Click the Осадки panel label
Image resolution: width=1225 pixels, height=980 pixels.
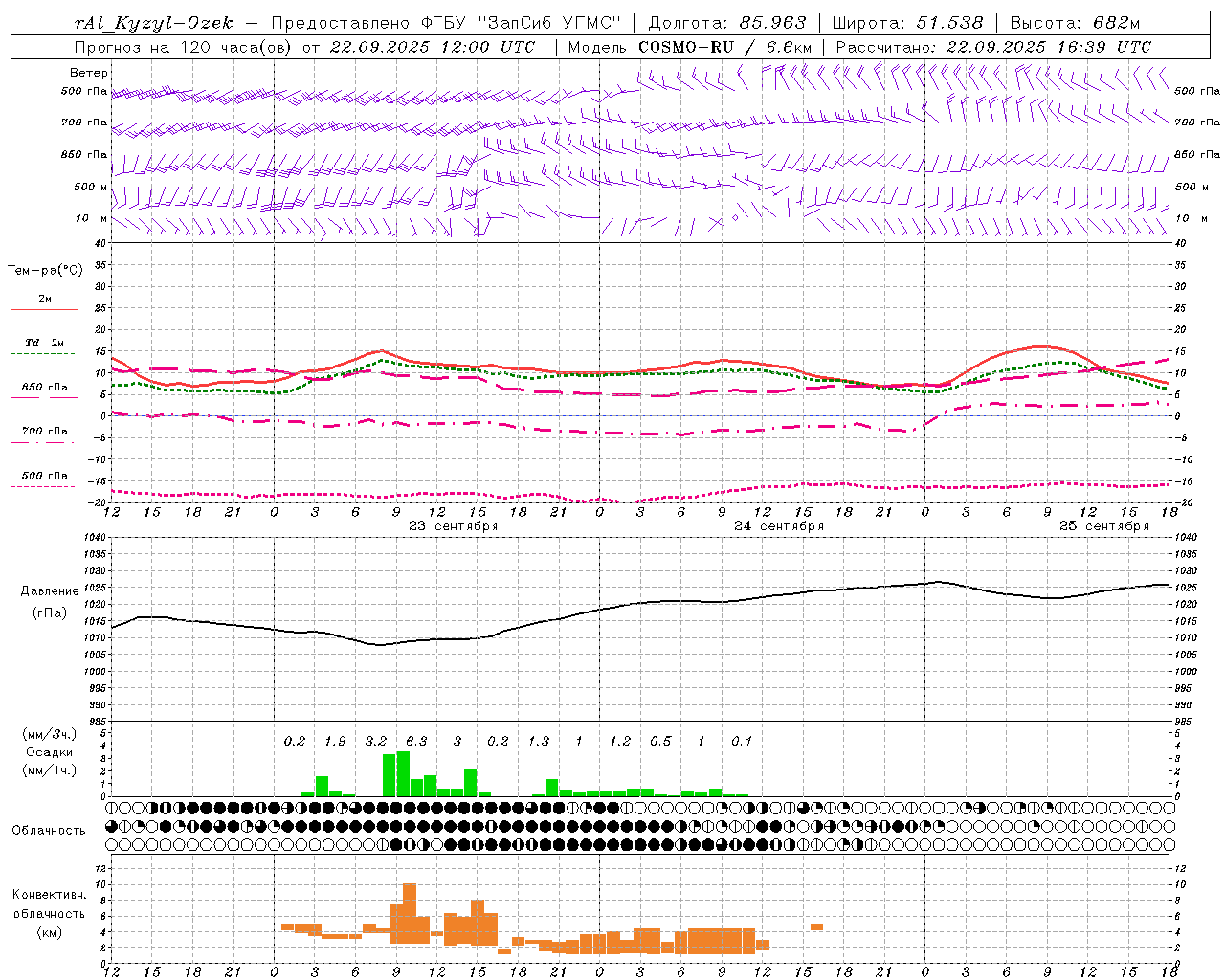click(49, 752)
